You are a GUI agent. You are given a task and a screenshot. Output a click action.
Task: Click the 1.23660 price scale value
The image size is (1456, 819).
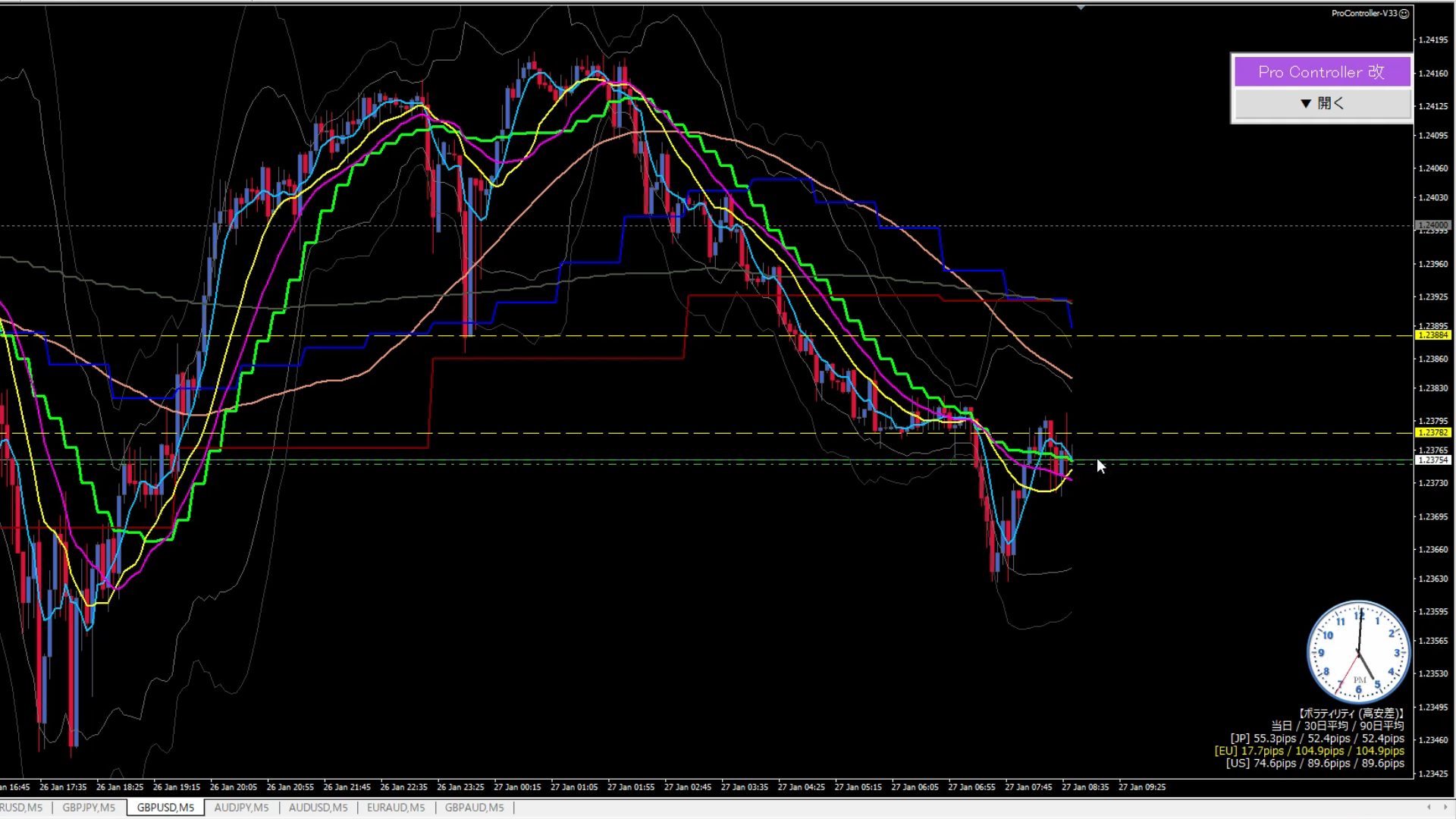point(1432,550)
